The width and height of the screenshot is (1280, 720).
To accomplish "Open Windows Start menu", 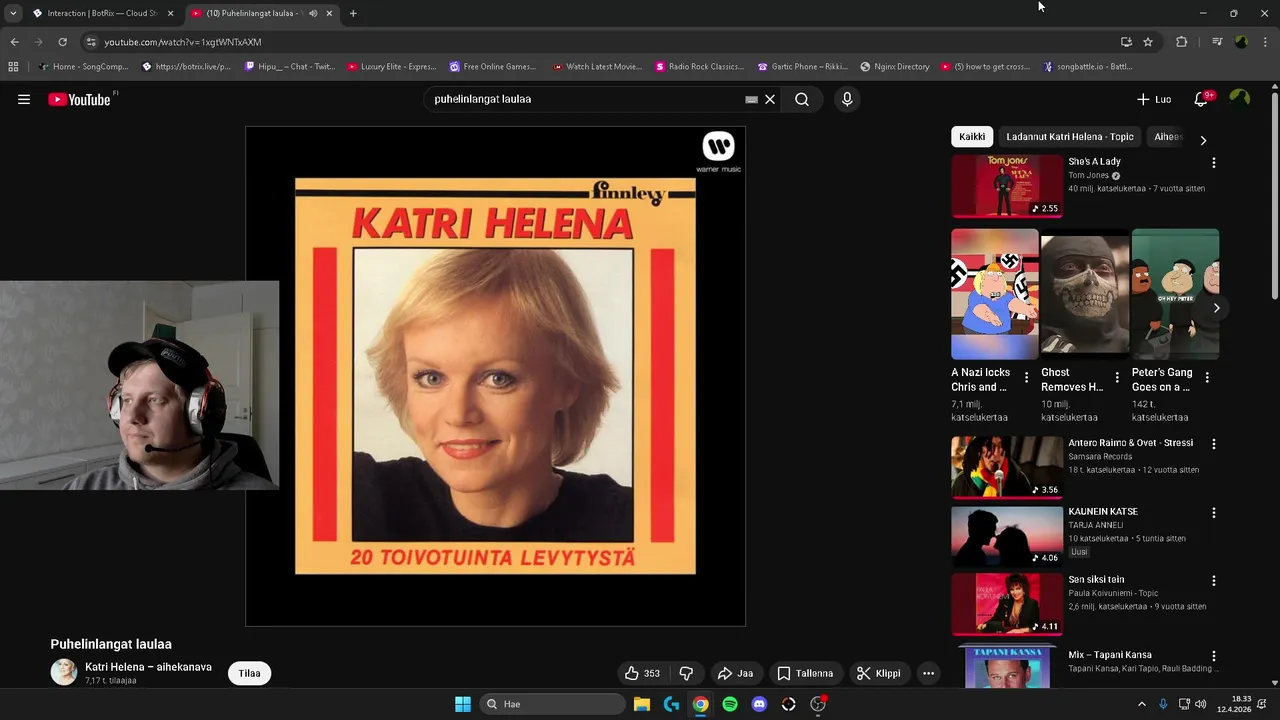I will click(x=463, y=704).
